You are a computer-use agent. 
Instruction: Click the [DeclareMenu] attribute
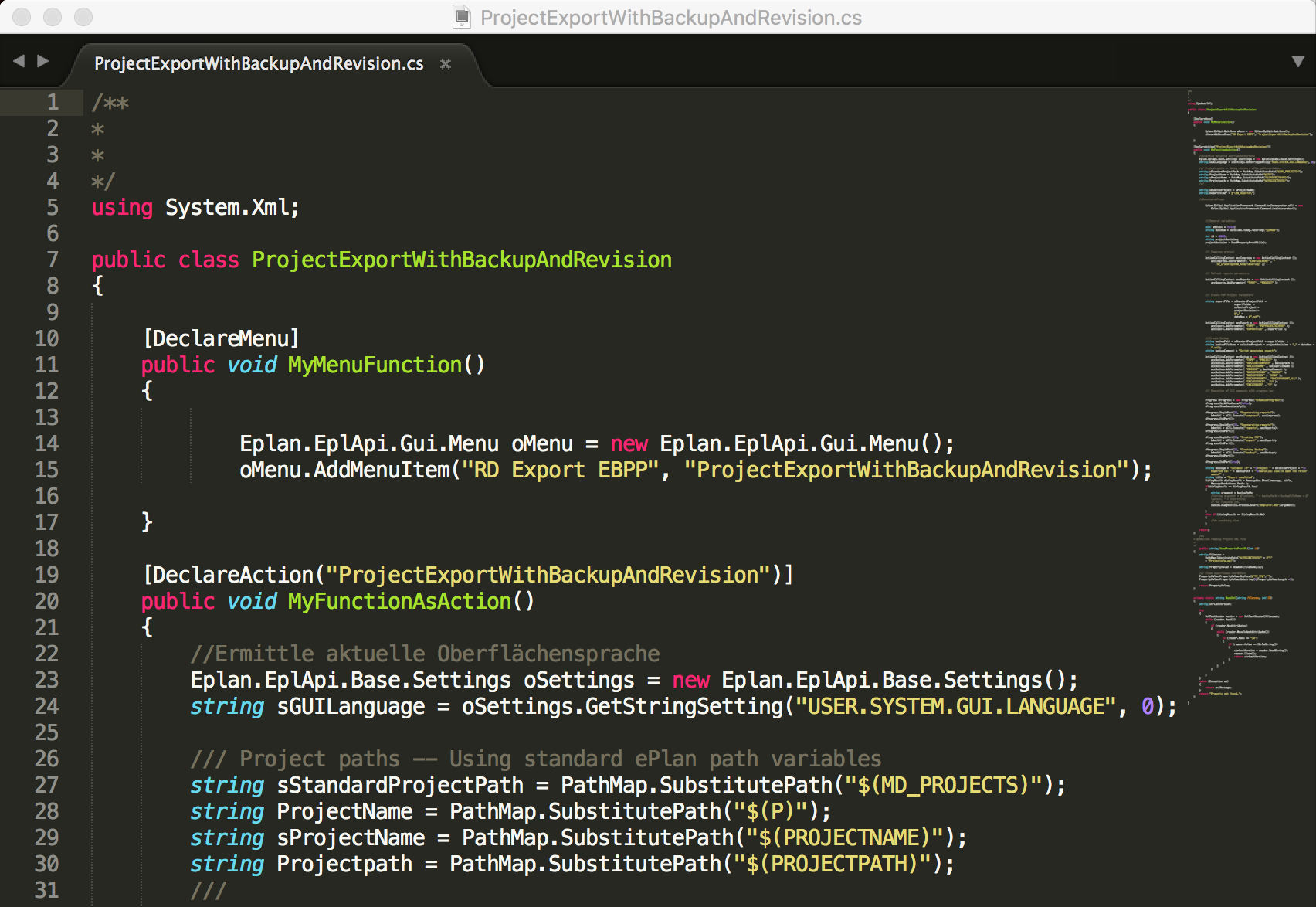coord(221,338)
